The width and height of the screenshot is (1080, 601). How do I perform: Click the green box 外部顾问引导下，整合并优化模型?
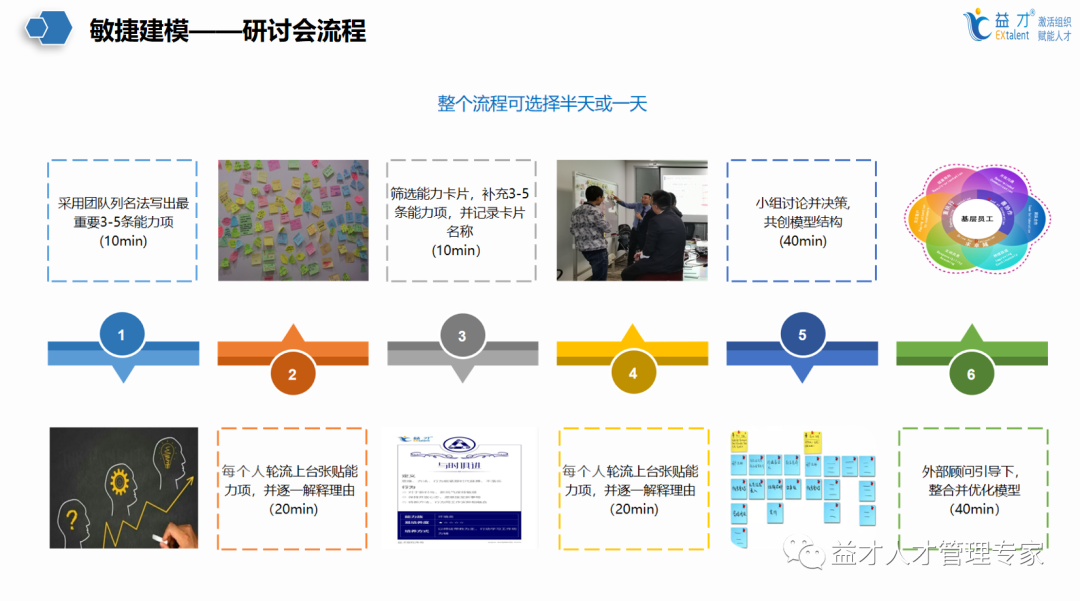coord(973,489)
